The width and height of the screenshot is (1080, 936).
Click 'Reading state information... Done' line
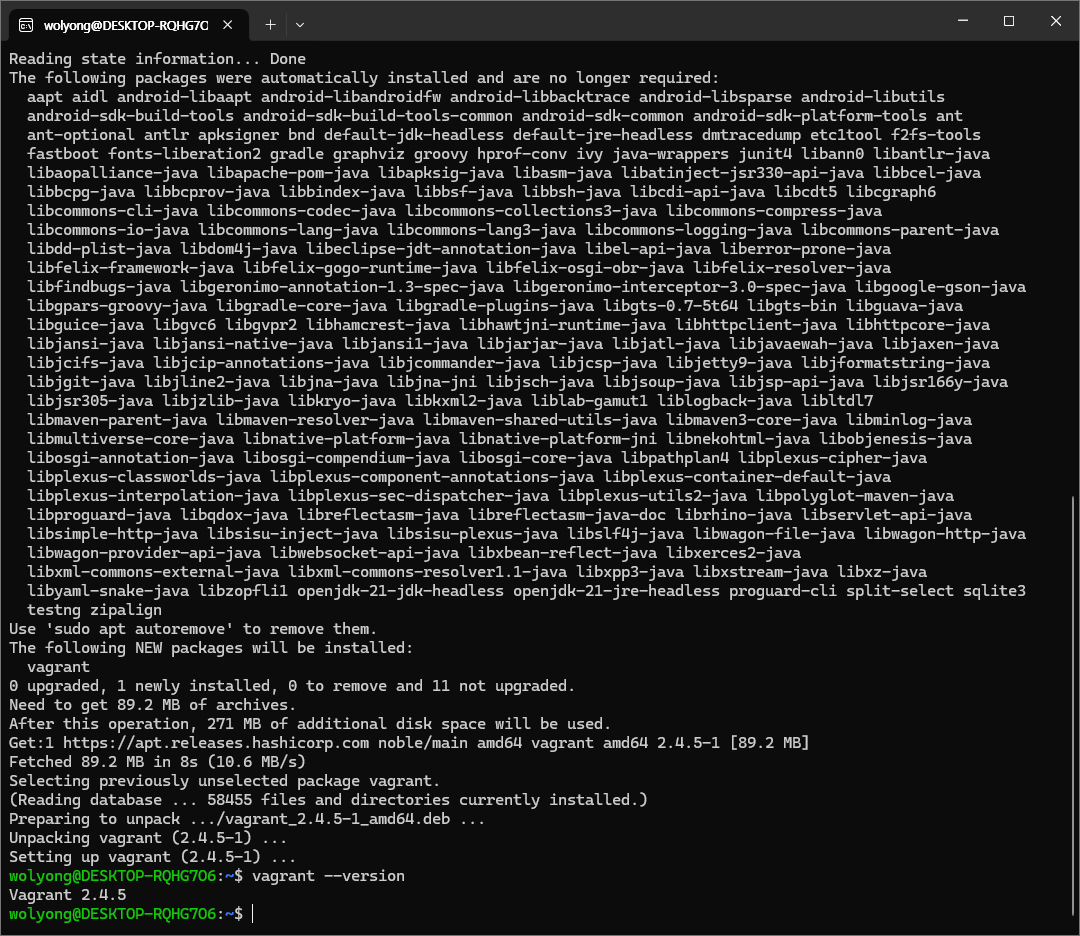tap(157, 59)
